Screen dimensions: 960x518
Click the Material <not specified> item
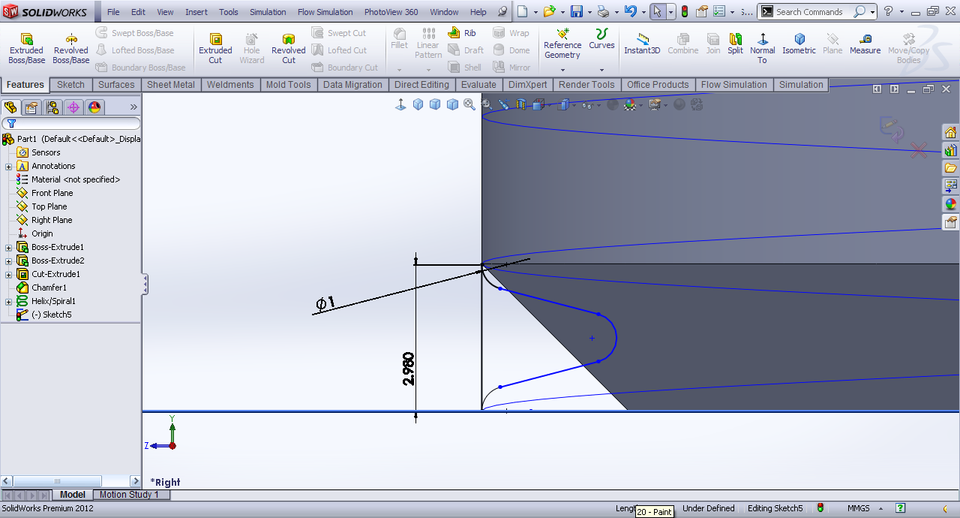(x=75, y=179)
